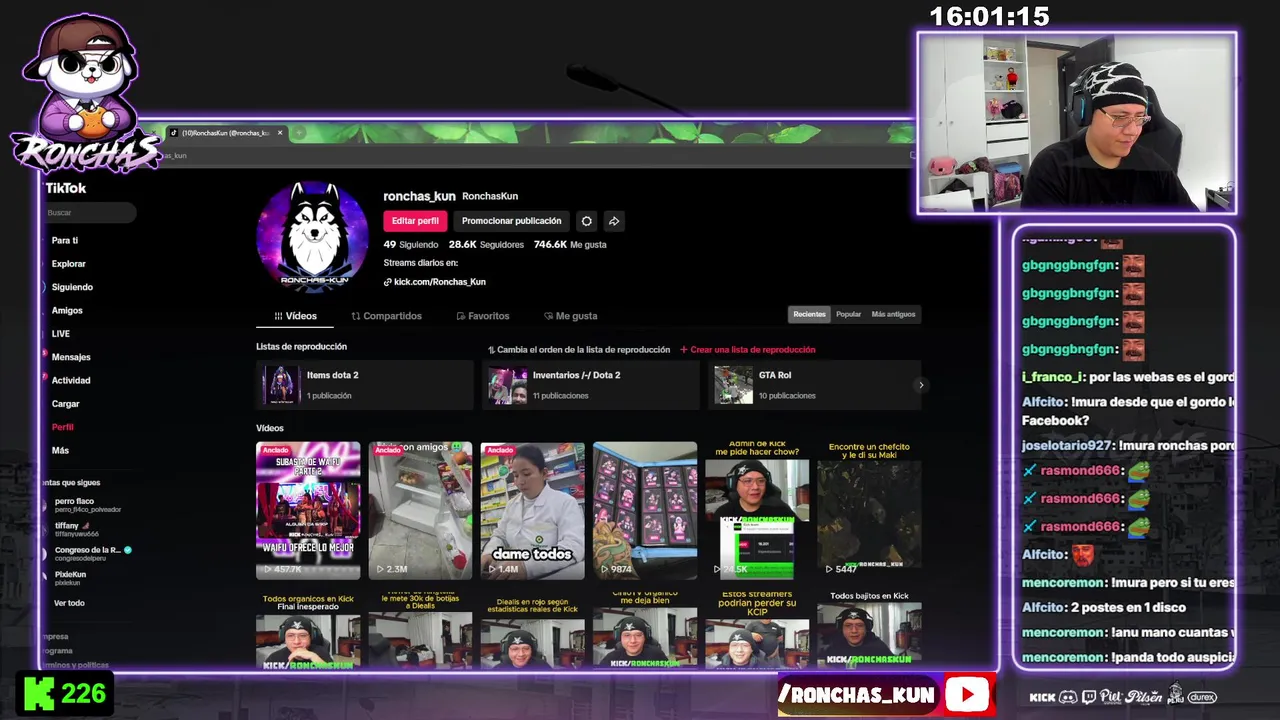Click Cambia el orden de la lista de reproducción
Viewport: 1280px width, 720px height.
click(x=579, y=350)
